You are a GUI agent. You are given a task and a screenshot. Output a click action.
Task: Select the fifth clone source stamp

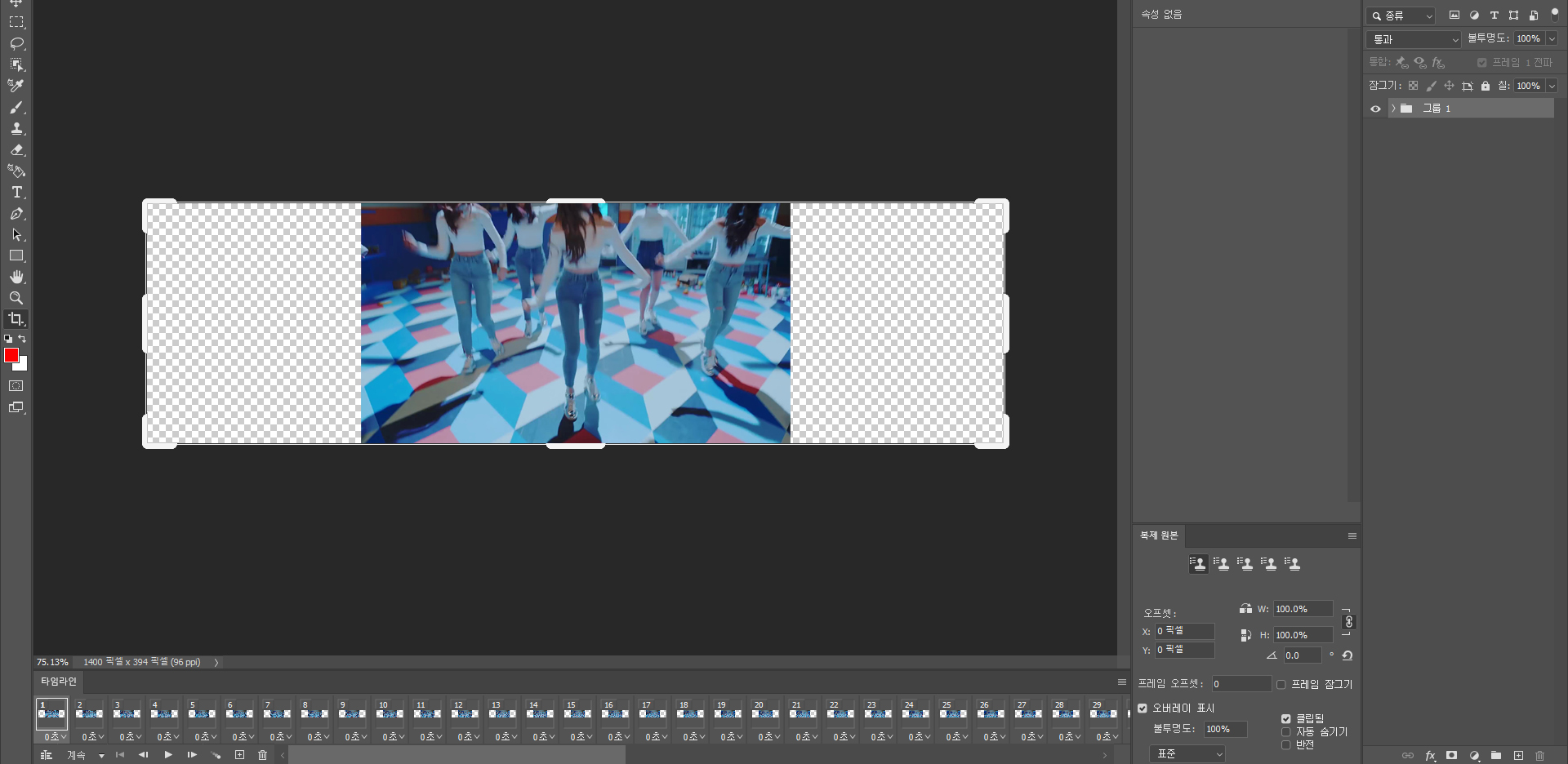click(1293, 564)
